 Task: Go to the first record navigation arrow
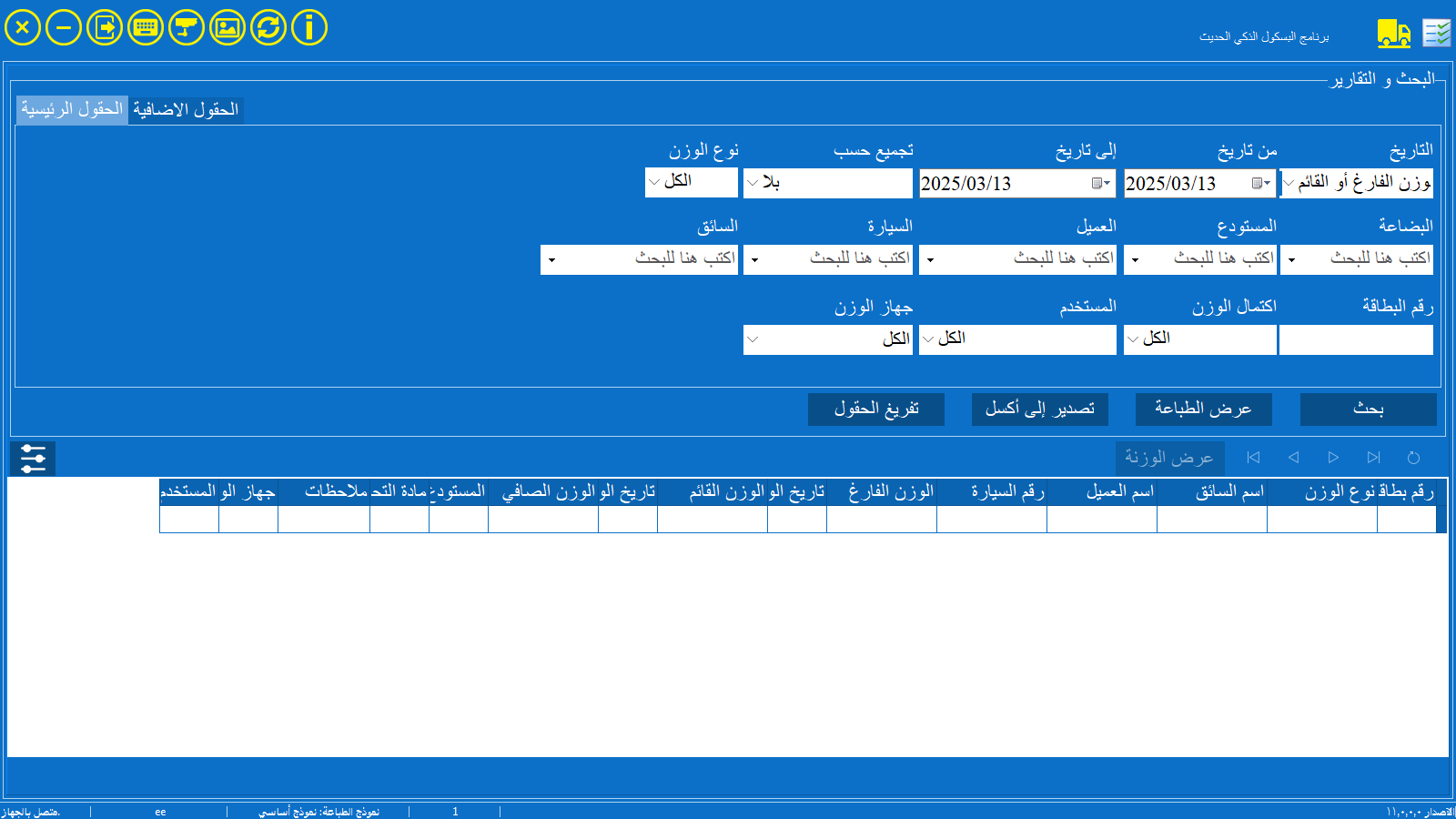click(1253, 458)
